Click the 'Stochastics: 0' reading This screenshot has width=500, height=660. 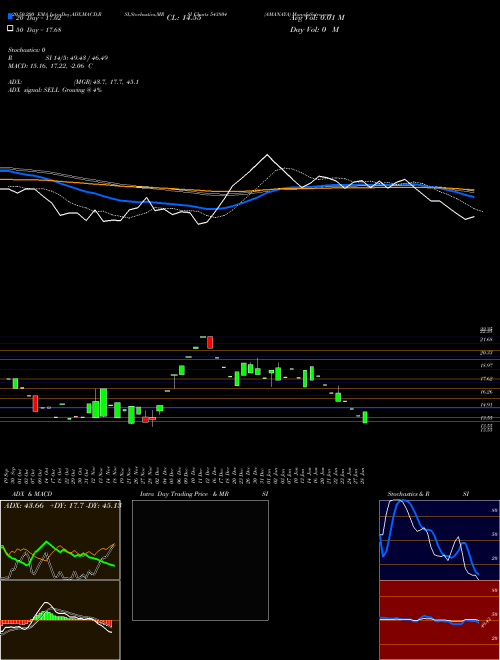[27, 50]
